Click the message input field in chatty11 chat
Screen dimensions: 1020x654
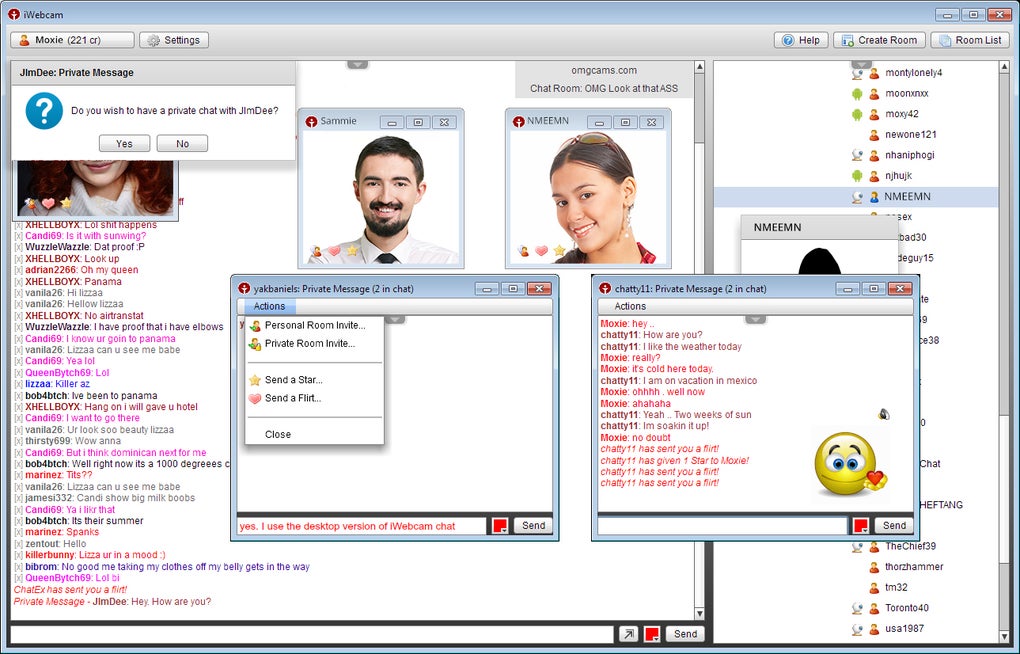pyautogui.click(x=722, y=526)
